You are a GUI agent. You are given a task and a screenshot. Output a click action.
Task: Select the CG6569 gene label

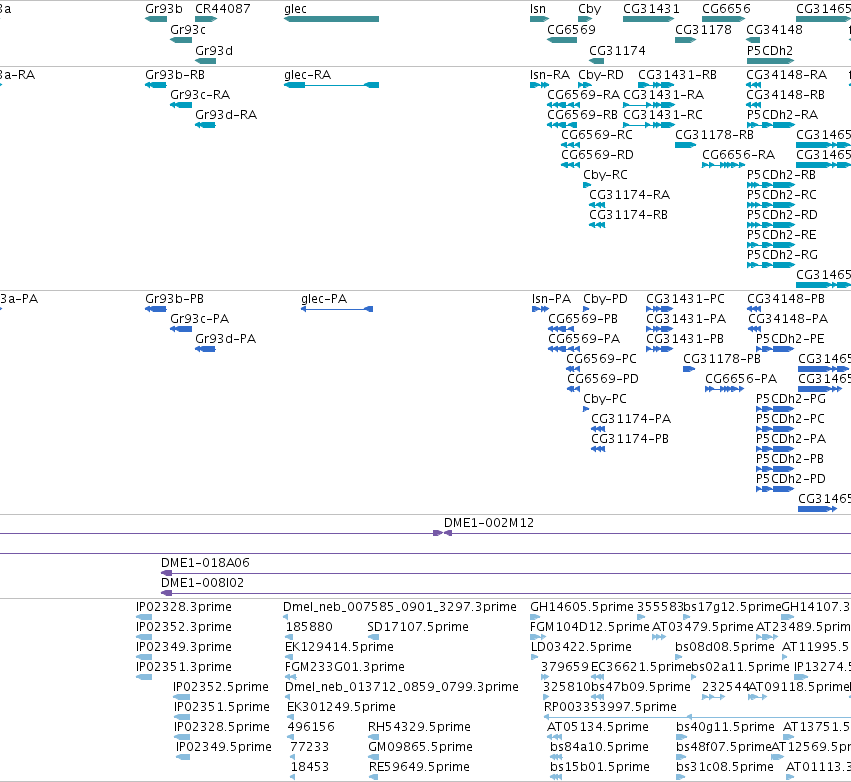click(x=571, y=29)
